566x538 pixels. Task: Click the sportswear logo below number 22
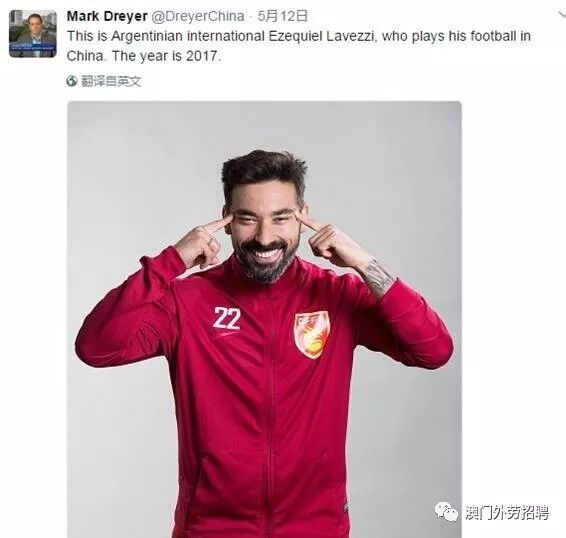point(226,334)
